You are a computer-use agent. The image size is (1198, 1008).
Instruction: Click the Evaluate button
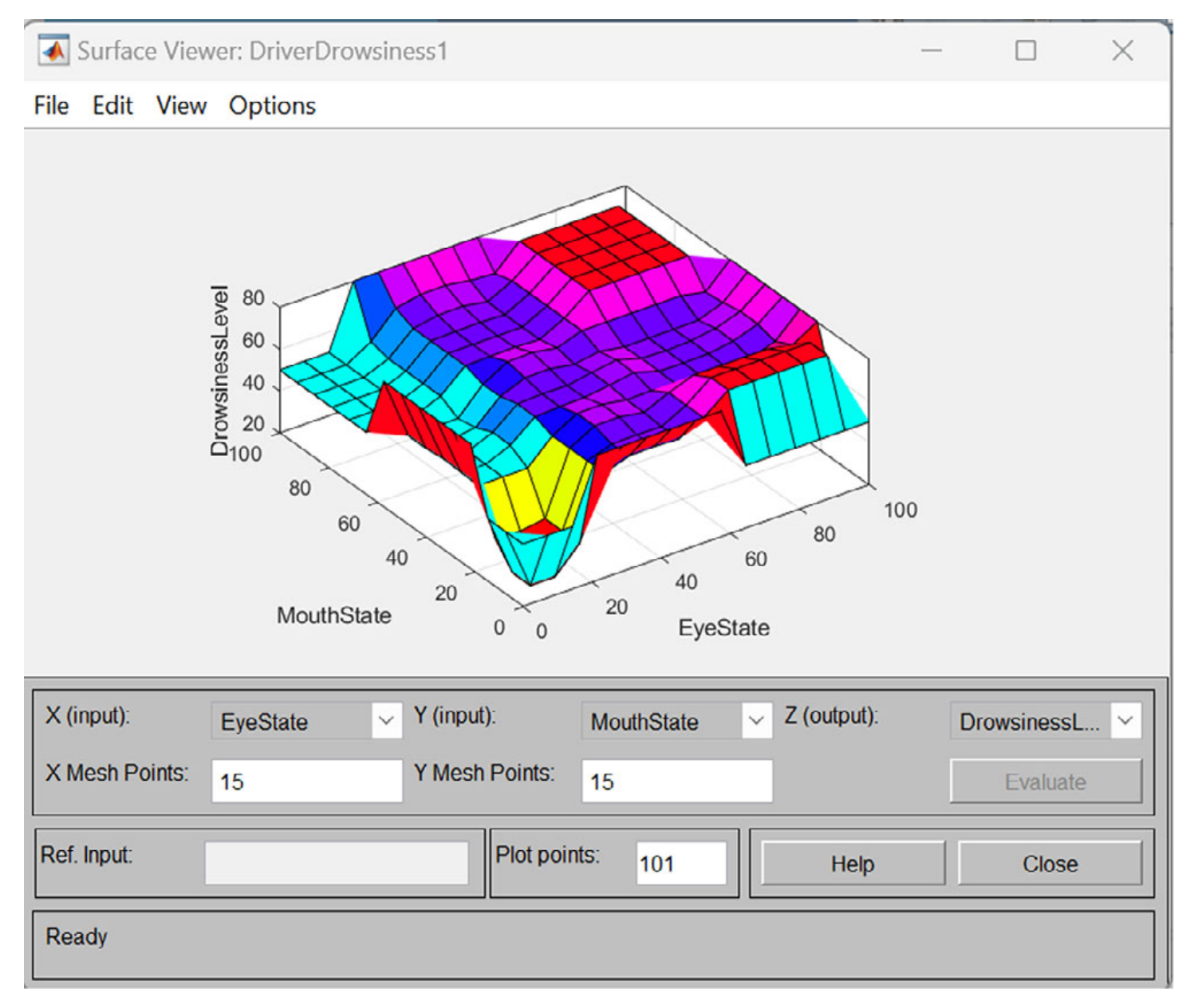1046,782
